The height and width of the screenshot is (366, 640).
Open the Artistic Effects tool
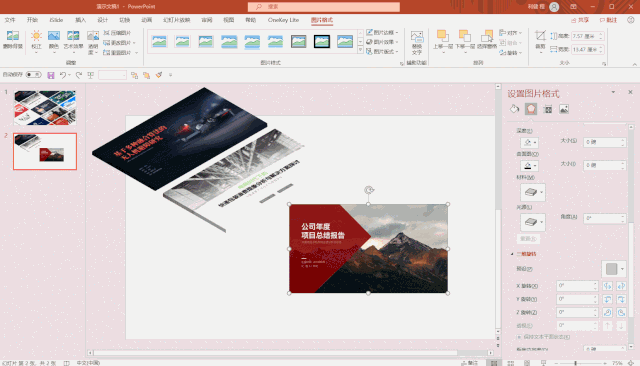click(x=73, y=41)
